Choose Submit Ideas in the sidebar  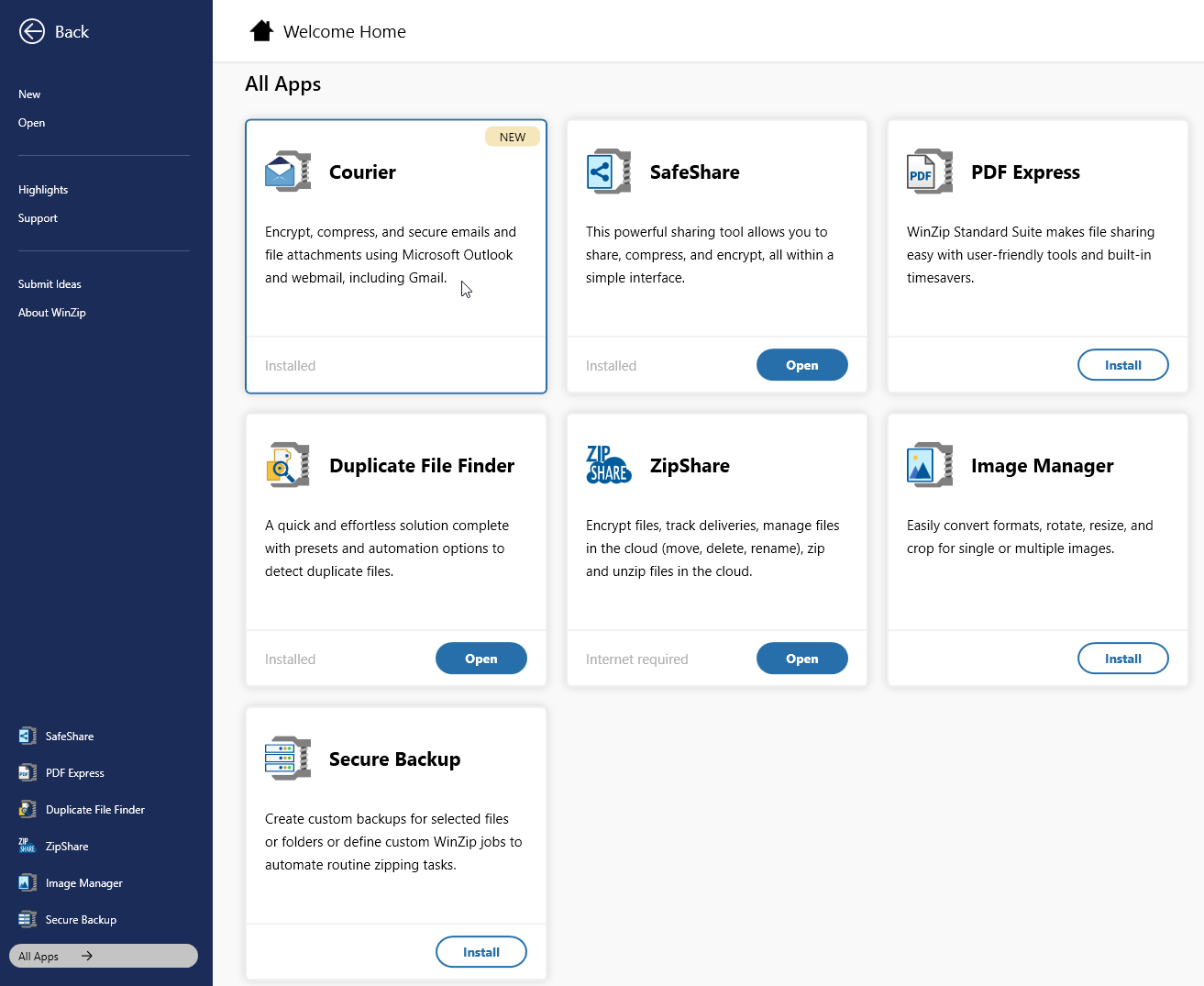point(50,284)
